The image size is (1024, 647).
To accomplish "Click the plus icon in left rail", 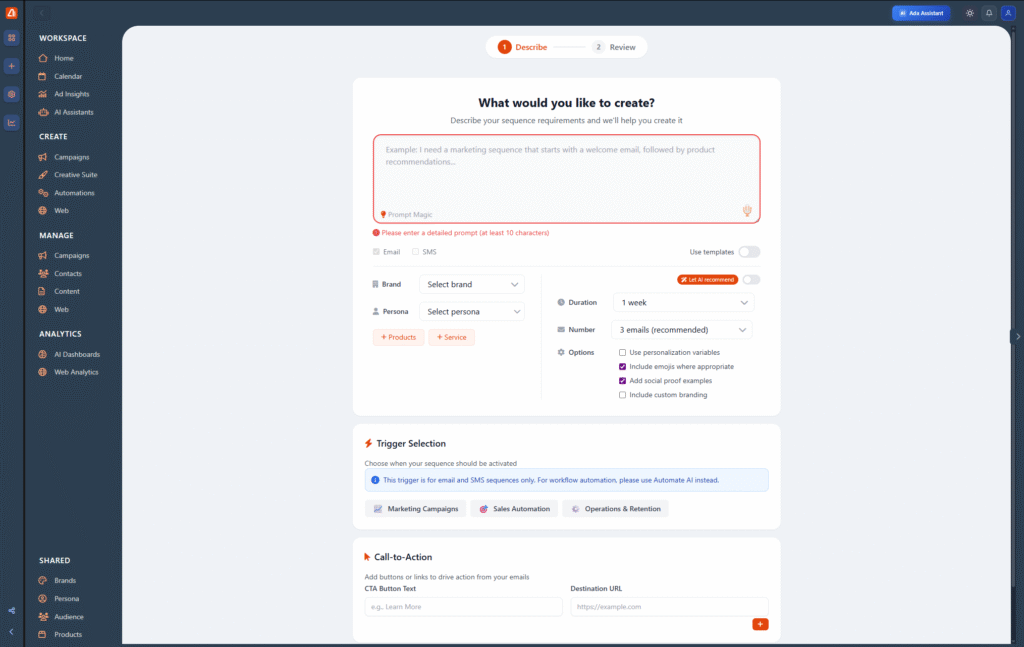I will click(x=11, y=66).
